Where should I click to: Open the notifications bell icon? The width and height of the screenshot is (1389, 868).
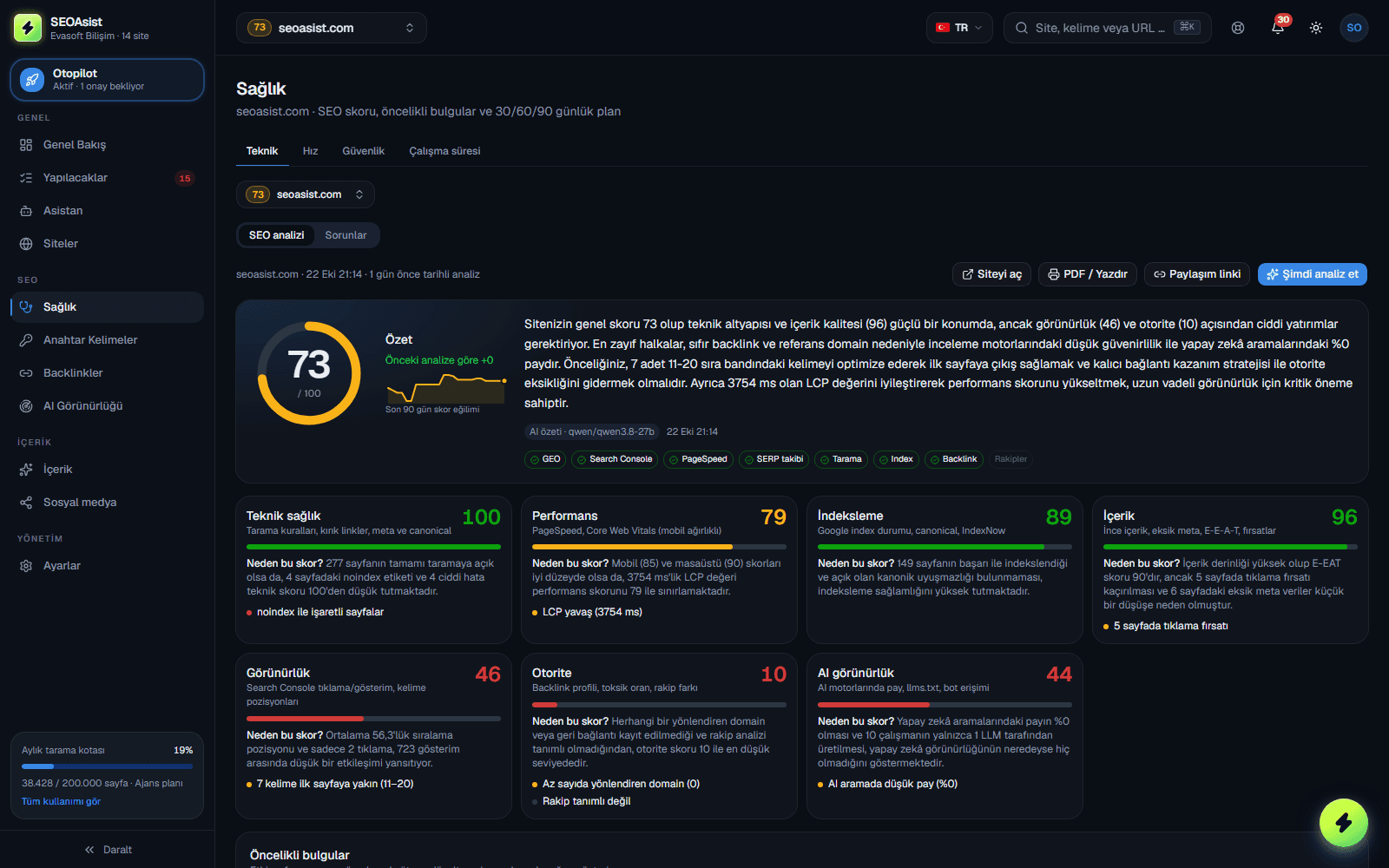(x=1277, y=28)
